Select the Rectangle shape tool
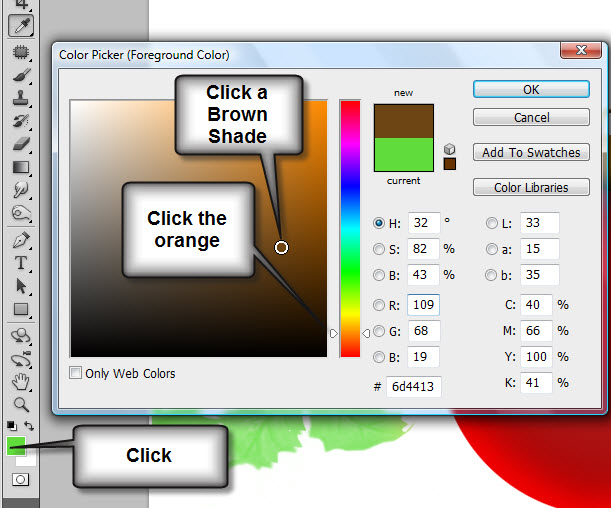 21,309
